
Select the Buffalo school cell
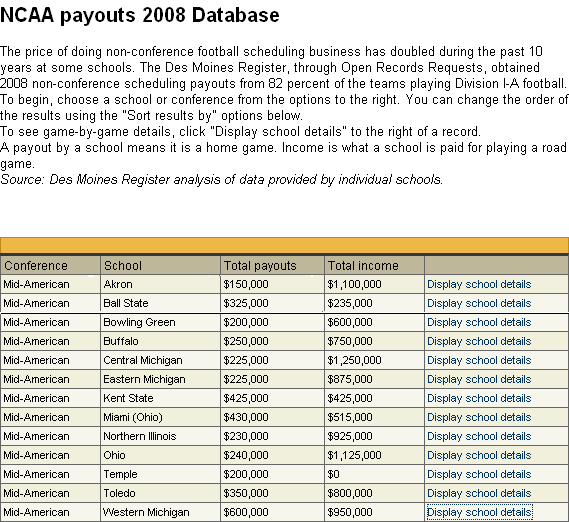pos(160,341)
